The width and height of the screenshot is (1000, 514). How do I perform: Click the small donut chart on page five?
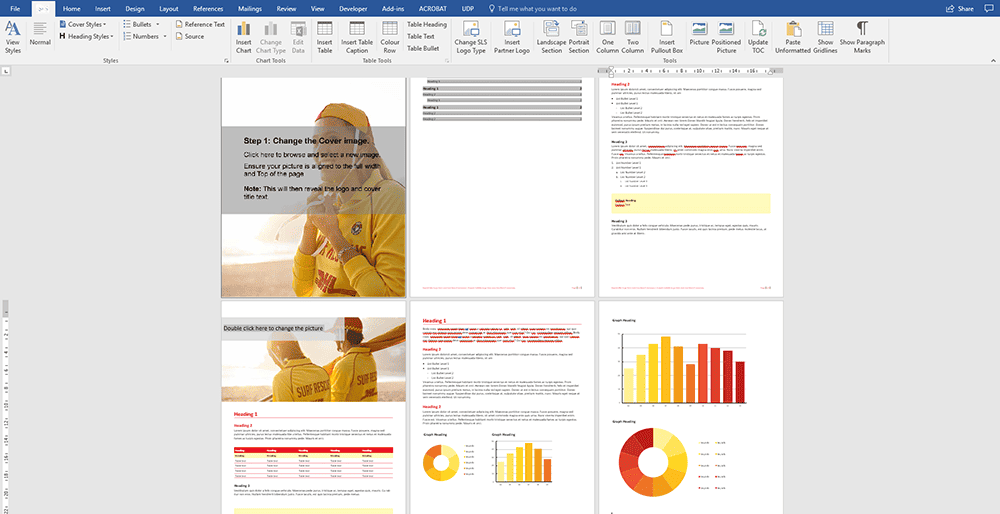pyautogui.click(x=441, y=462)
